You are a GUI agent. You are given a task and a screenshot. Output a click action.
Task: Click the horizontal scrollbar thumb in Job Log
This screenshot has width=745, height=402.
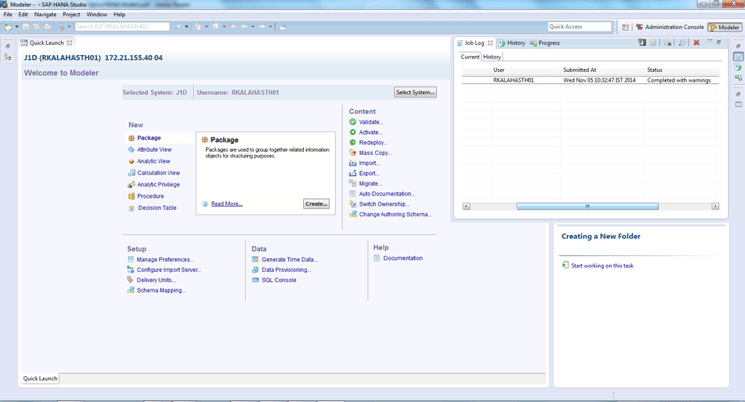[x=587, y=206]
